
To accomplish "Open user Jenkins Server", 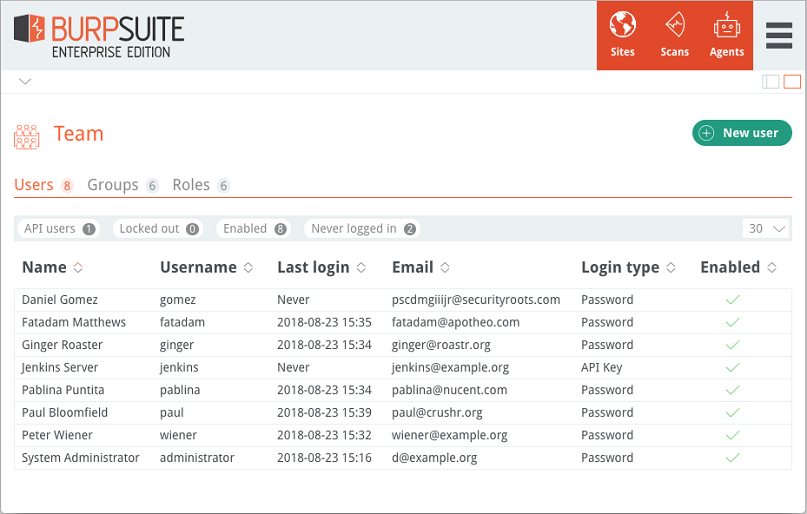I will (60, 367).
